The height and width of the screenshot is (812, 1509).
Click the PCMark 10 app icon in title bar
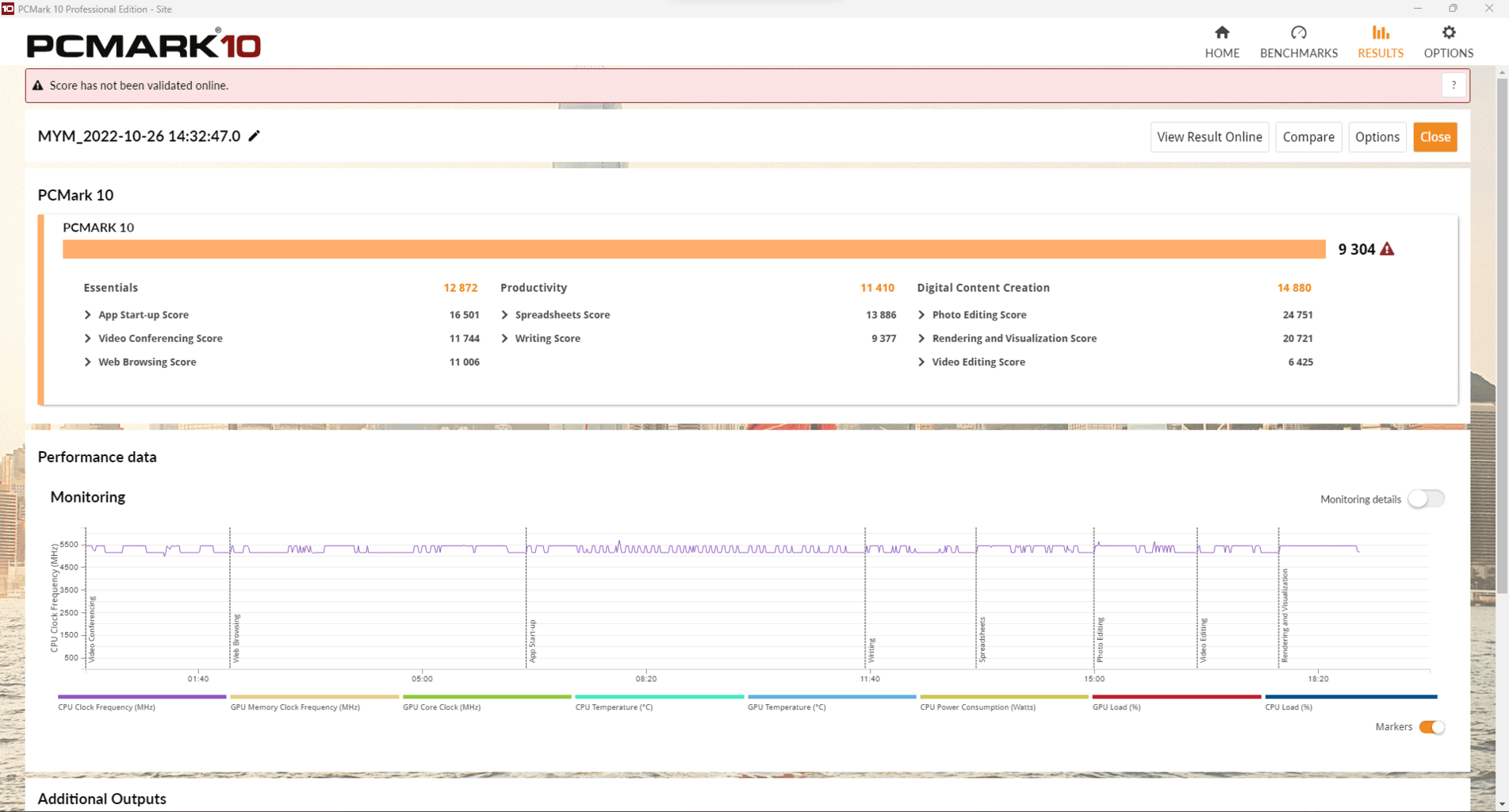coord(8,9)
